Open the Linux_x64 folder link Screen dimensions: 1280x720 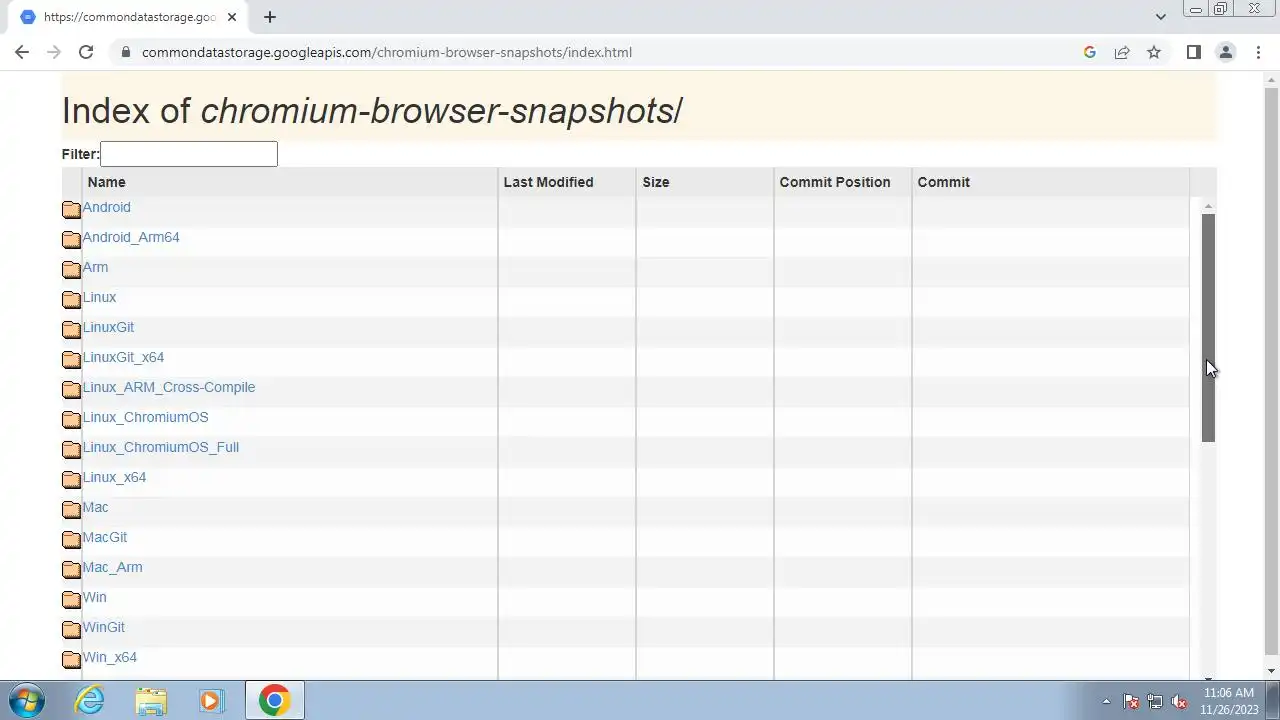click(x=114, y=477)
